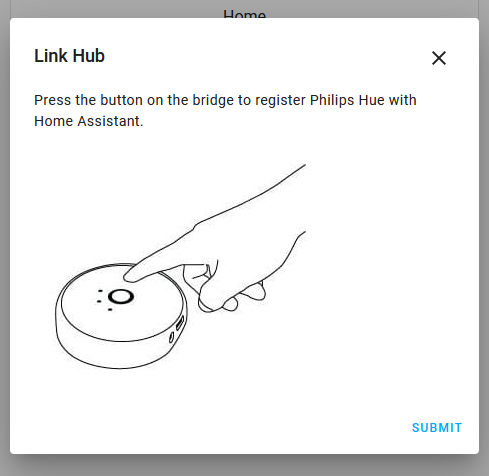Click the small oval port on the bridge side
The width and height of the screenshot is (489, 476).
(171, 337)
